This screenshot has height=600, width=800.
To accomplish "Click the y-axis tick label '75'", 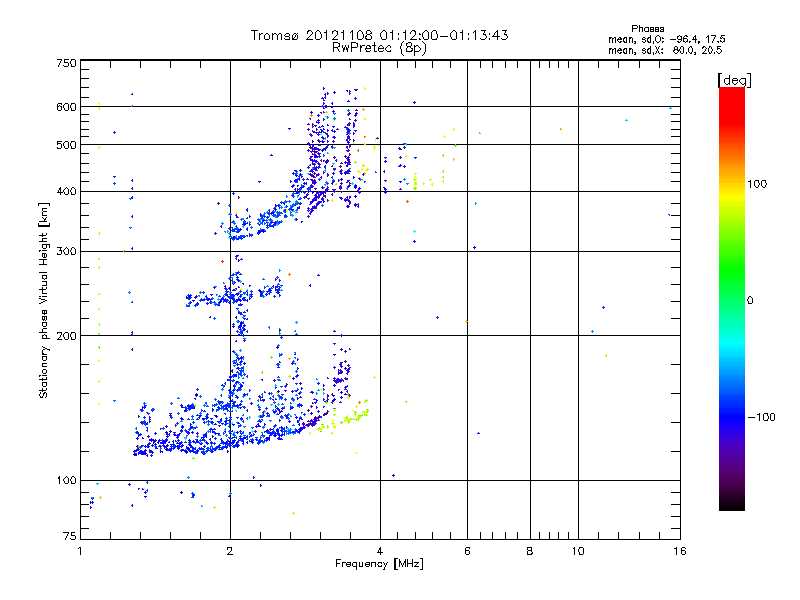I will [70, 536].
